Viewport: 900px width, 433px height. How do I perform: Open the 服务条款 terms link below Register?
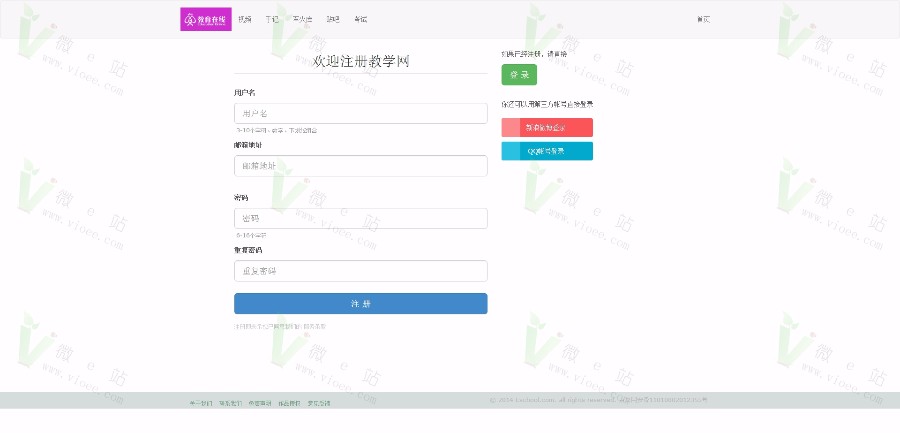[x=315, y=326]
